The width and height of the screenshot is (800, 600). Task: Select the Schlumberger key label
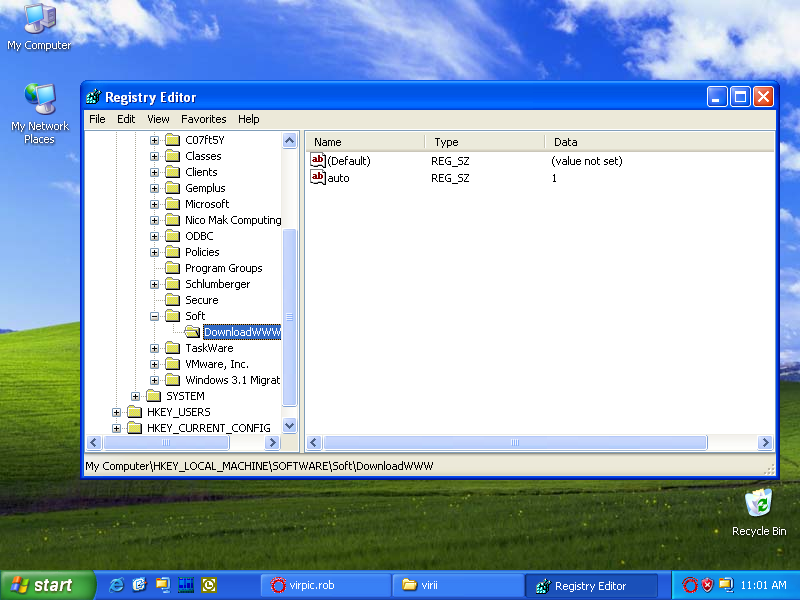point(217,284)
